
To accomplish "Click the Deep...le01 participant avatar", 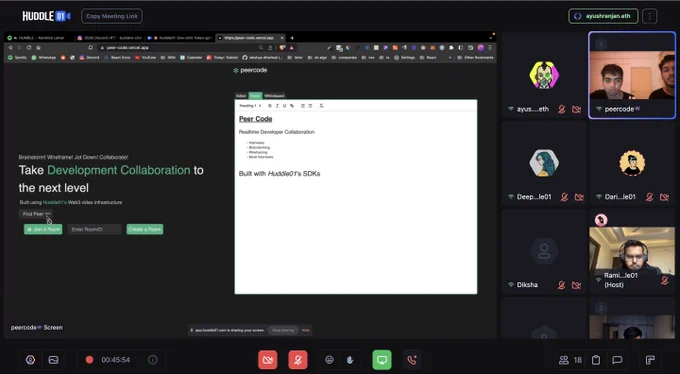I will [544, 163].
